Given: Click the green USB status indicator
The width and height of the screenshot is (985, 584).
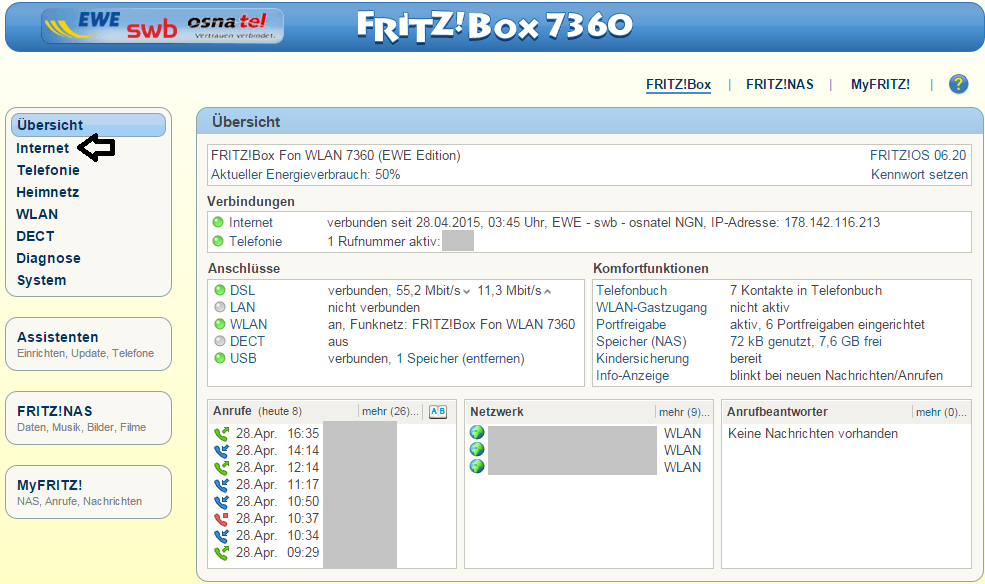Looking at the screenshot, I should pyautogui.click(x=220, y=358).
